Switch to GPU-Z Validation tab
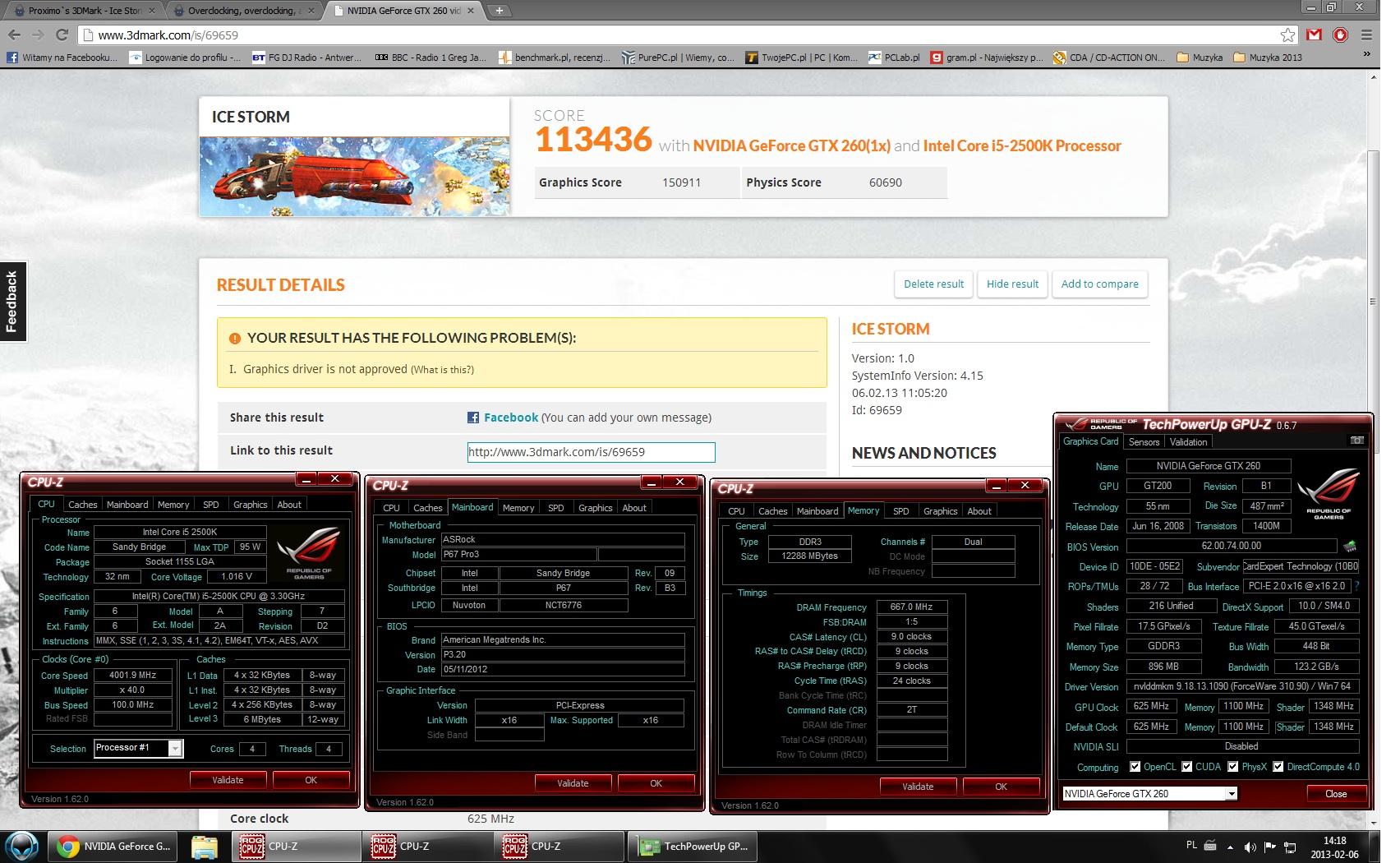 1188,442
